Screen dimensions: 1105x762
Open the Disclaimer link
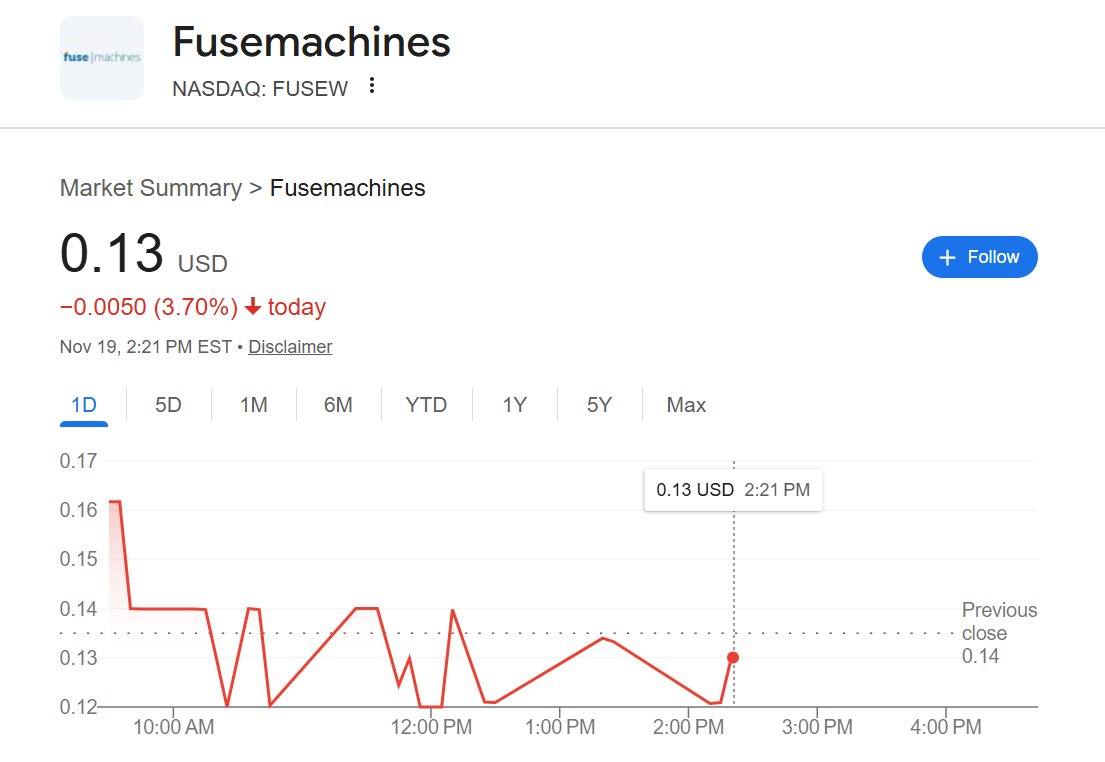pyautogui.click(x=290, y=347)
